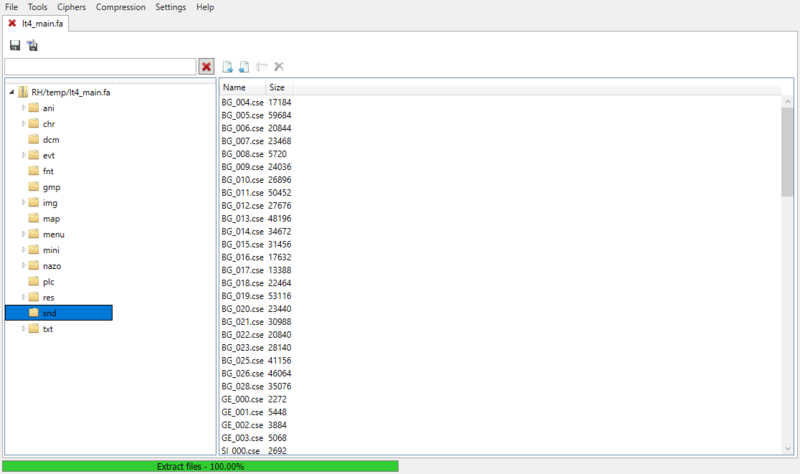Collapse the RH/temp/lt4_main.fa root node
The height and width of the screenshot is (474, 800).
(x=10, y=92)
